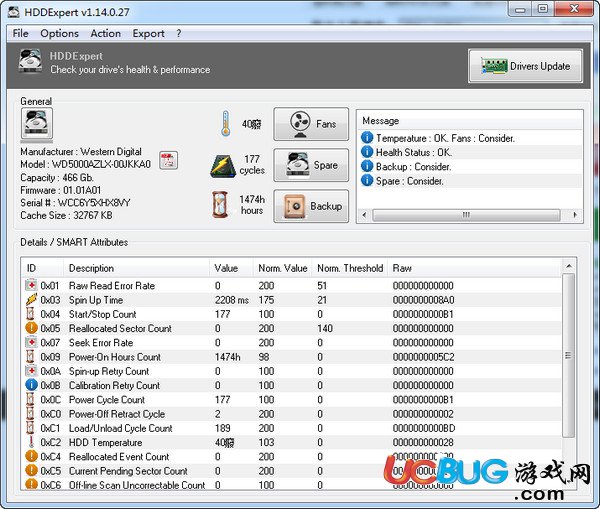
Task: Click the Fans button
Action: [x=311, y=124]
